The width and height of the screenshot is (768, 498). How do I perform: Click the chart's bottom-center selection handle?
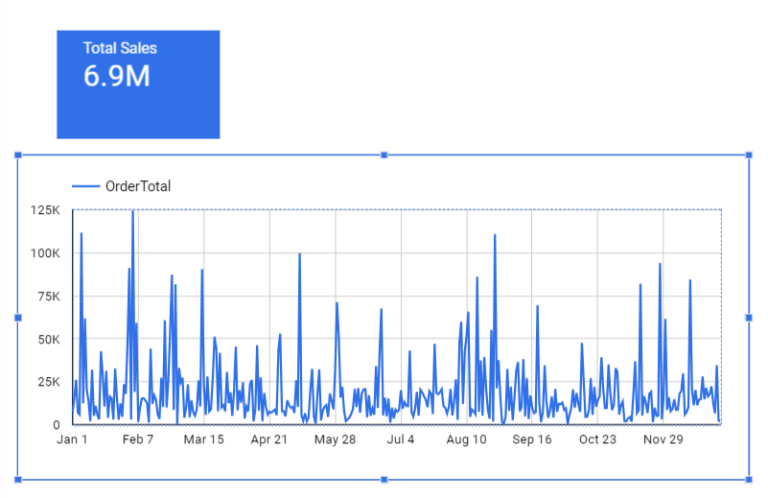click(384, 479)
